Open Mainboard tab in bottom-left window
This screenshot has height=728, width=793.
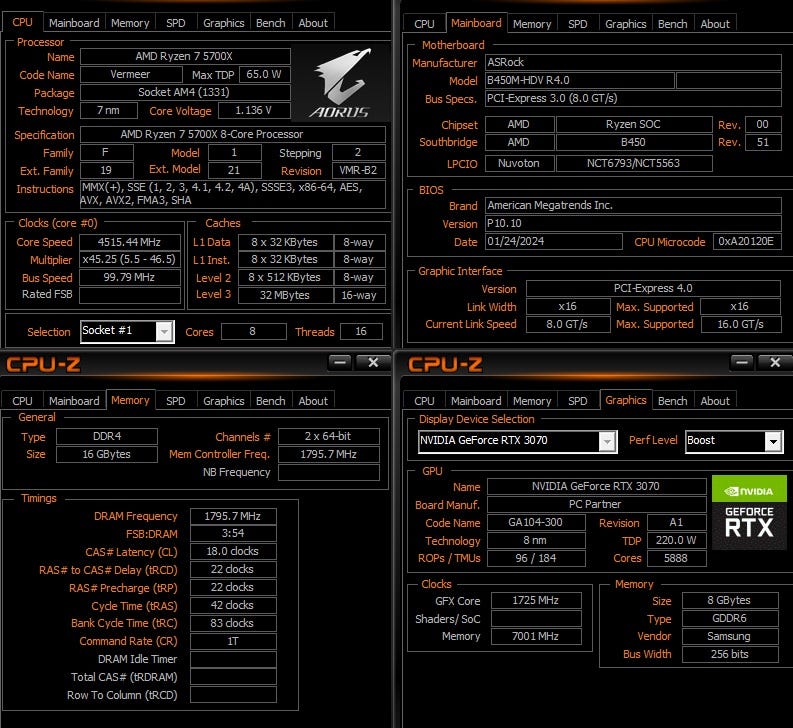(74, 401)
